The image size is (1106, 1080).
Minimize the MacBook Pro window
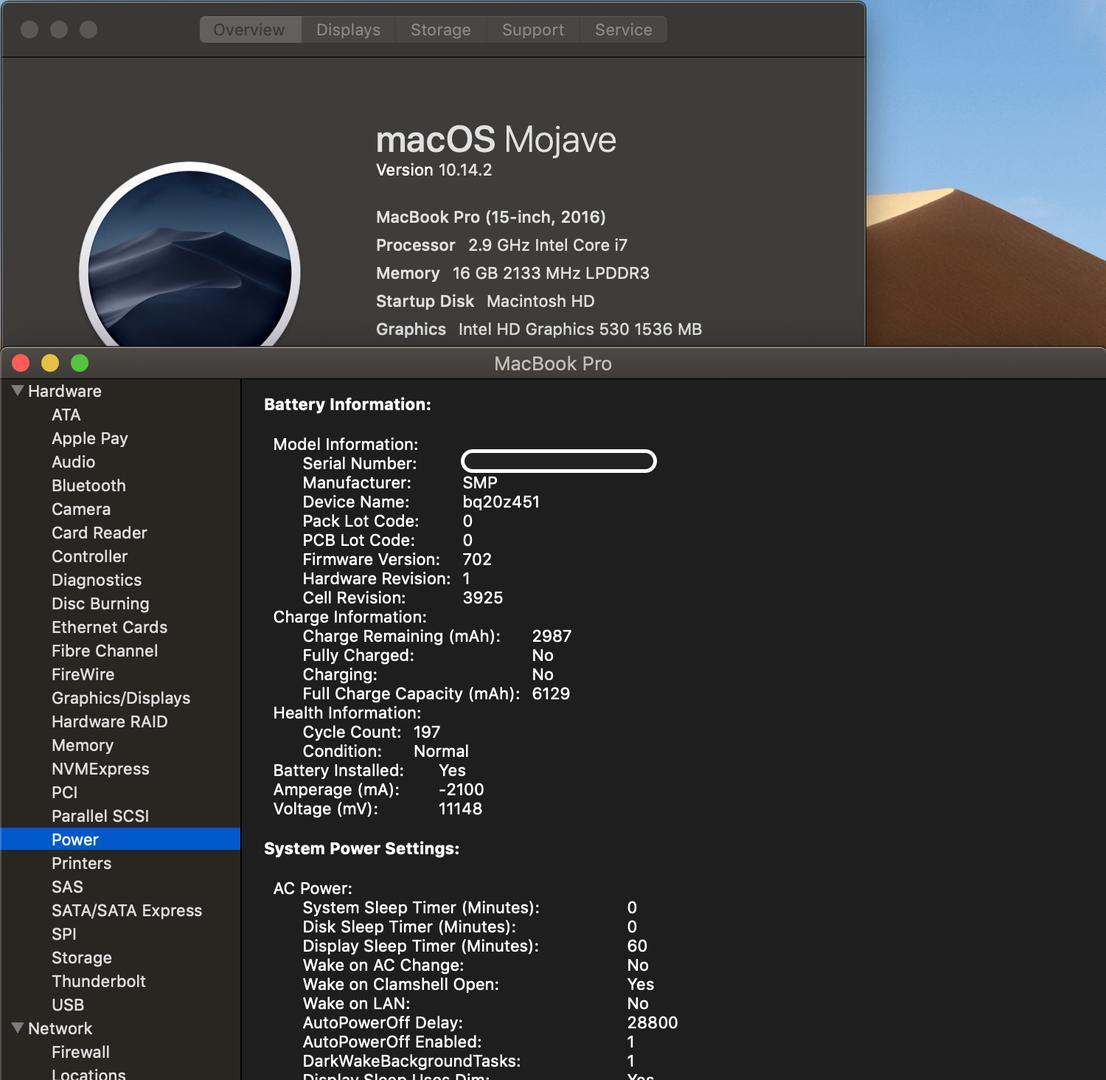pyautogui.click(x=50, y=363)
